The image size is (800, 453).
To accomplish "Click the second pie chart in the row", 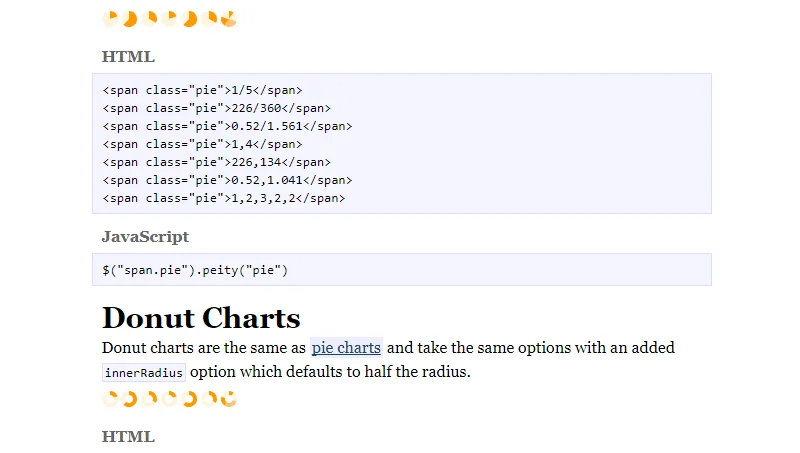I will pyautogui.click(x=130, y=19).
